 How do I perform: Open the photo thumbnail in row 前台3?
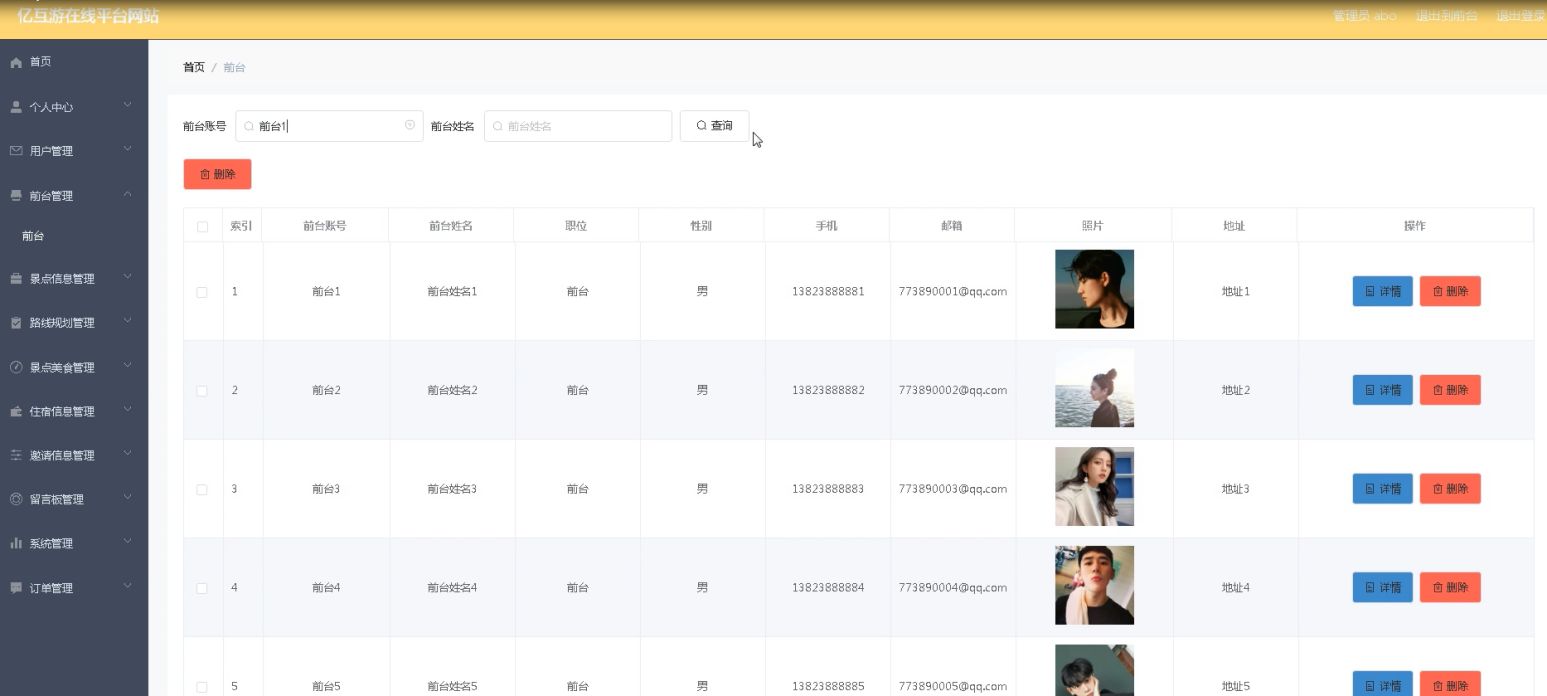click(1094, 487)
